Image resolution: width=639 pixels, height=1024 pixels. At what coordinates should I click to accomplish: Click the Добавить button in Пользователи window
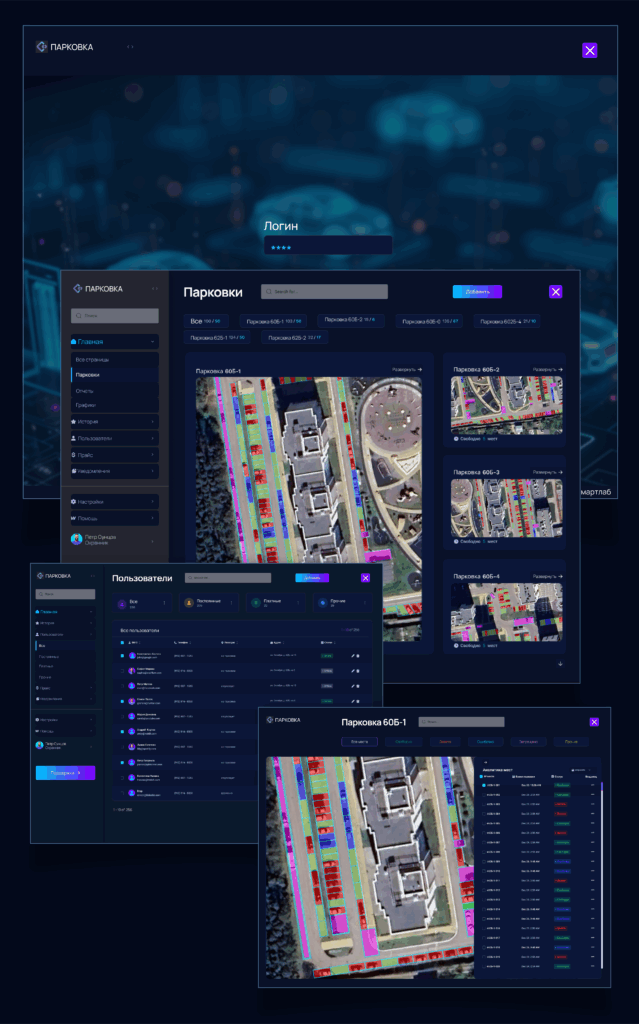[312, 578]
